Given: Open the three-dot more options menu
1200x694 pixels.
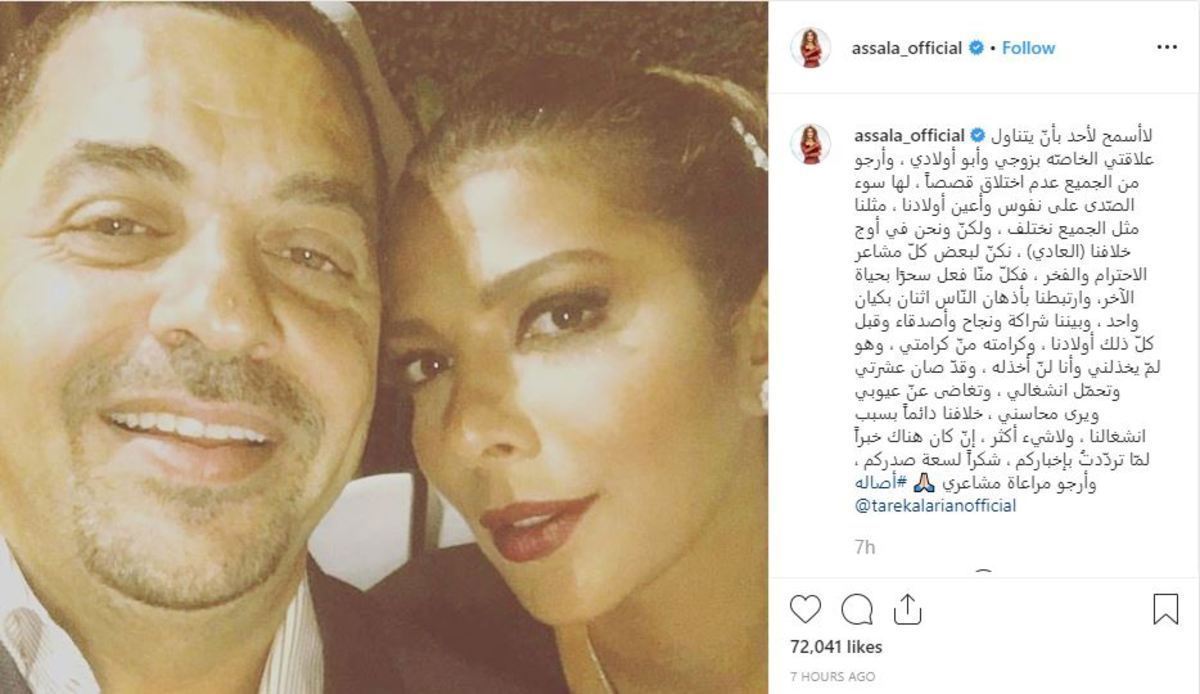Looking at the screenshot, I should [1166, 48].
